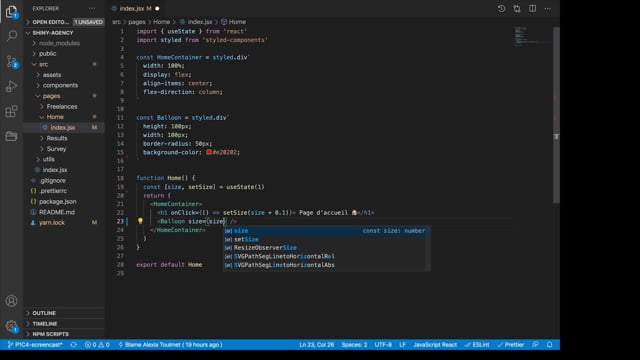Open the Accounts menu icon
This screenshot has height=360, width=640.
[x=11, y=301]
